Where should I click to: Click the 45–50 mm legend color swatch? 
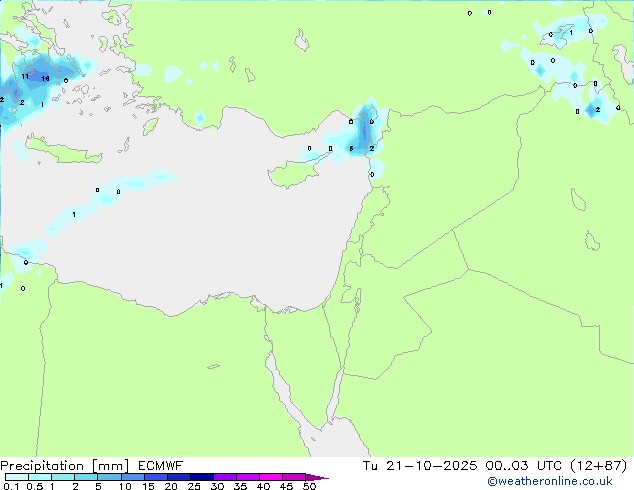click(294, 477)
